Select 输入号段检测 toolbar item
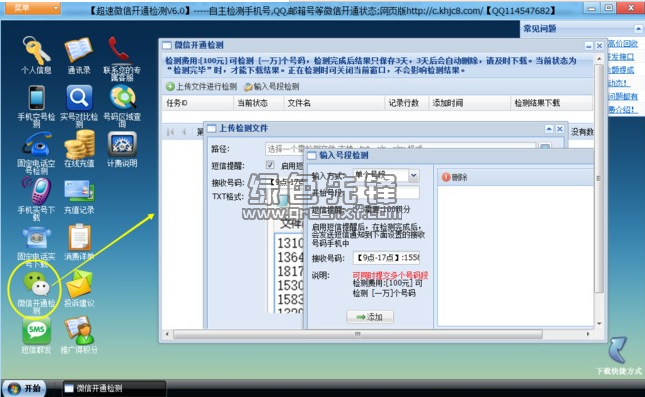645x397 pixels. click(271, 86)
